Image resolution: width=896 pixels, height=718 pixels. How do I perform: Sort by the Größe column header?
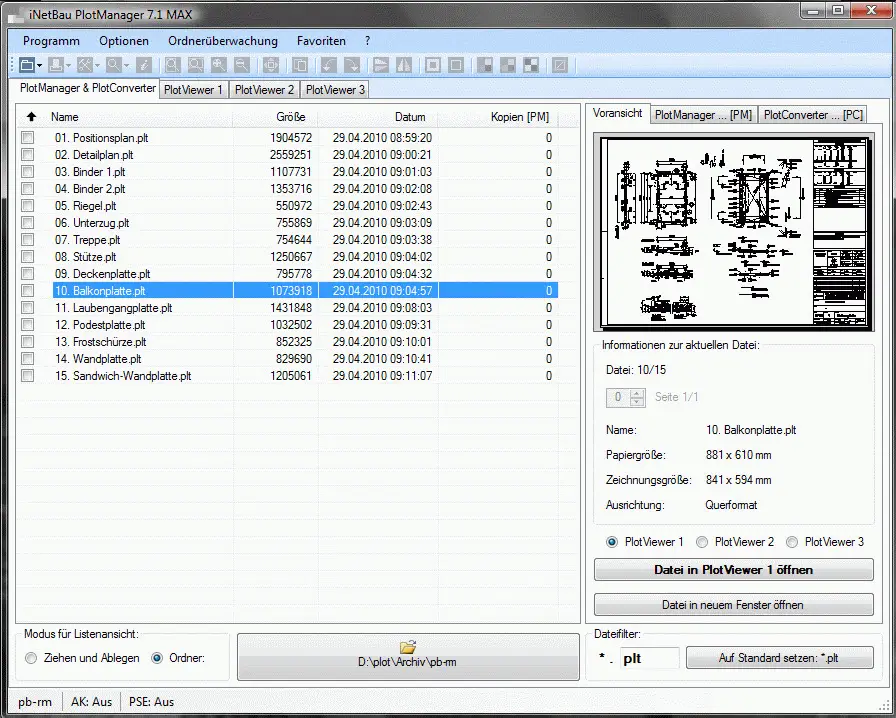click(x=275, y=117)
